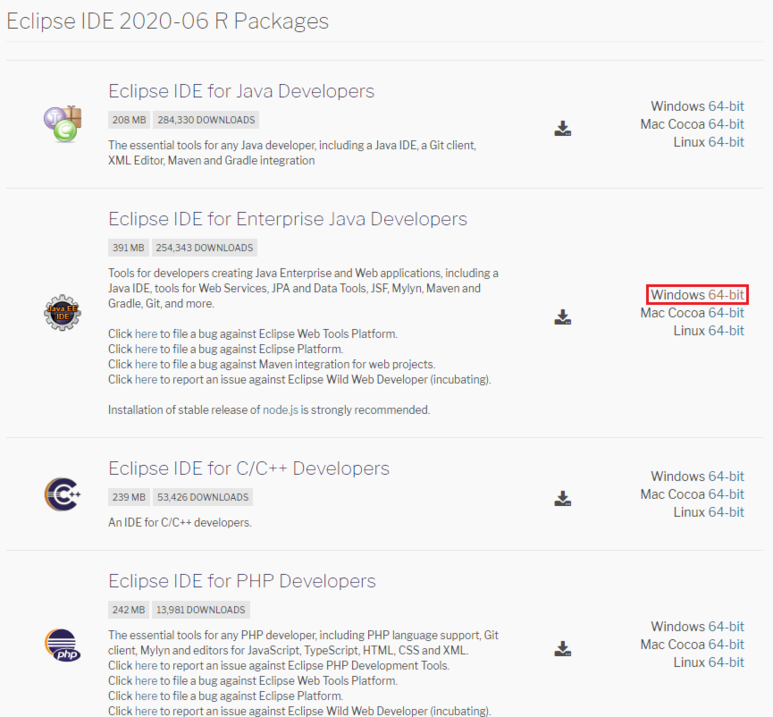
Task: Click download icon for Enterprise Java package
Action: pos(562,317)
